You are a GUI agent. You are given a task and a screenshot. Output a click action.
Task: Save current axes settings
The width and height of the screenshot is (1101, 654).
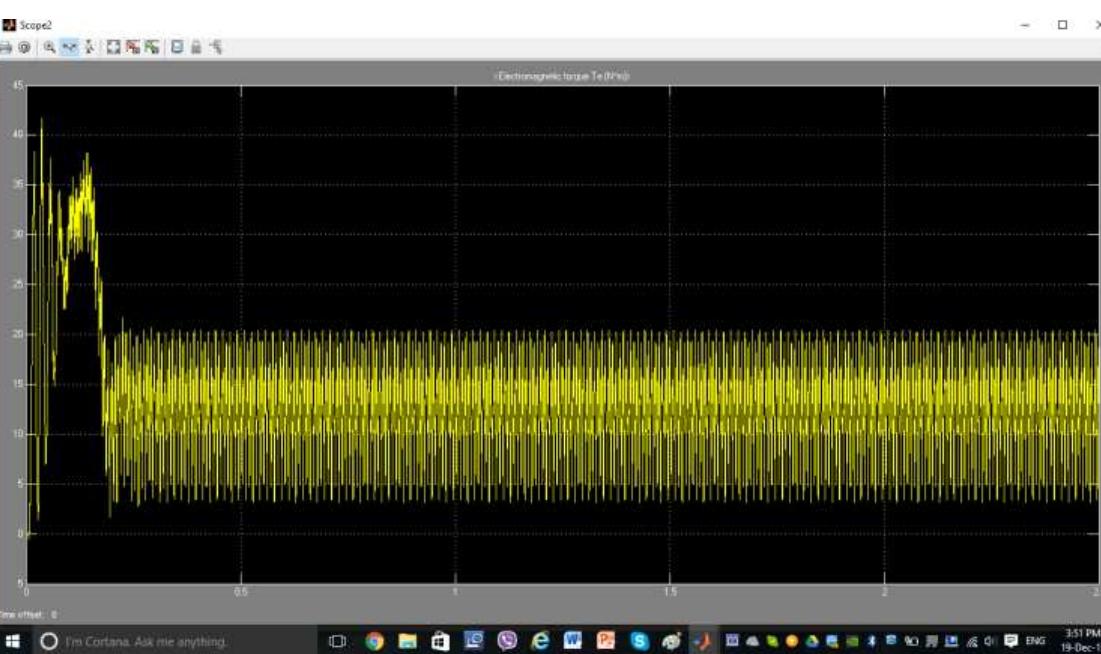pos(131,45)
